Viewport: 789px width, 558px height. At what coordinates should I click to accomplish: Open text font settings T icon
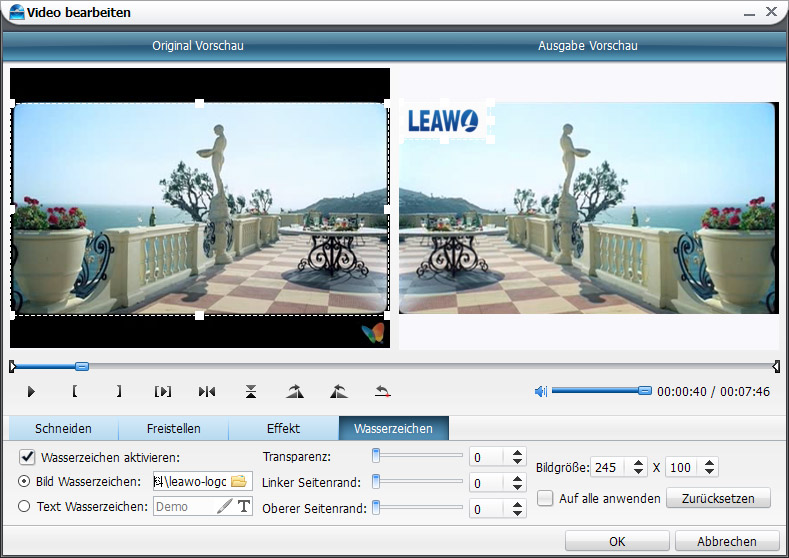pos(243,507)
